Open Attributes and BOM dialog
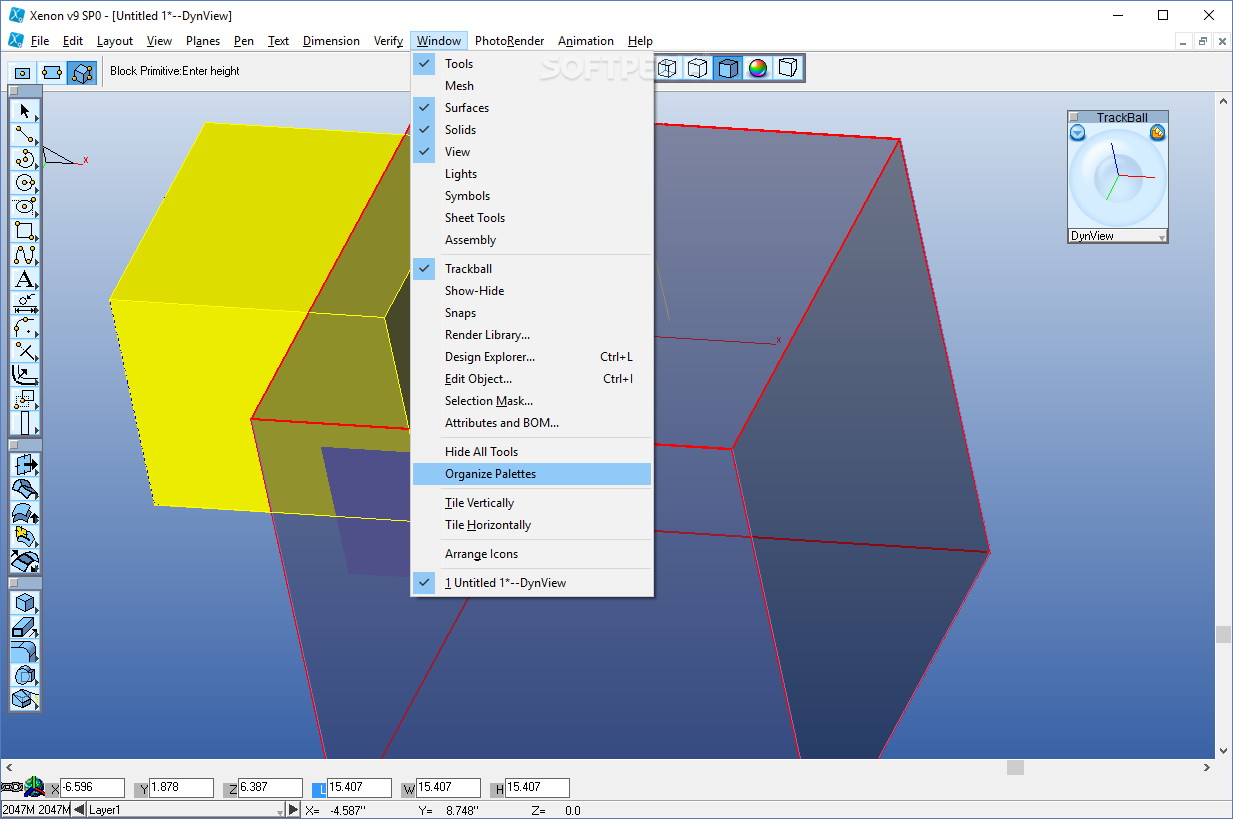 point(532,423)
